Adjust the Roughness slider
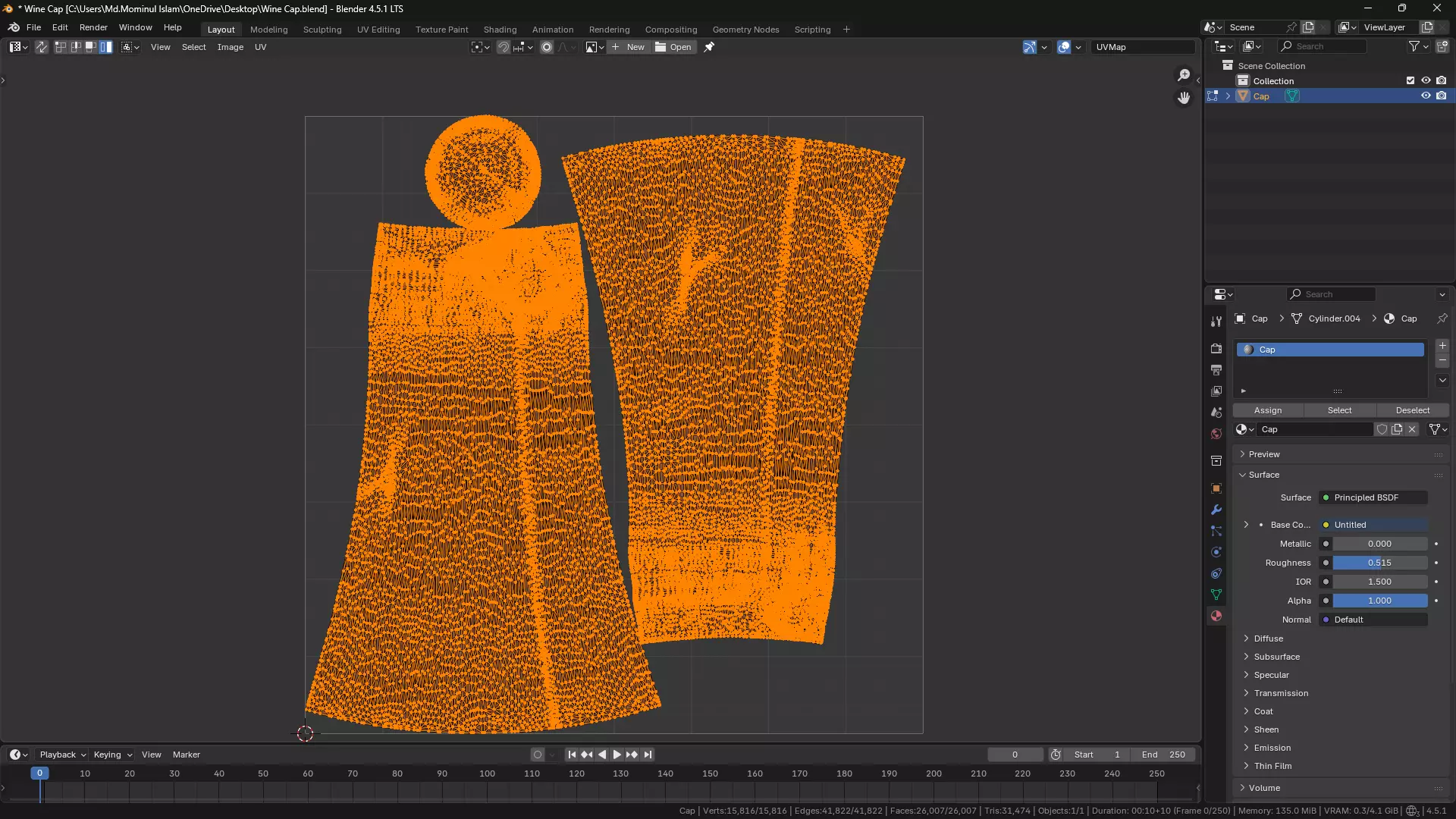The width and height of the screenshot is (1456, 819). [x=1379, y=563]
